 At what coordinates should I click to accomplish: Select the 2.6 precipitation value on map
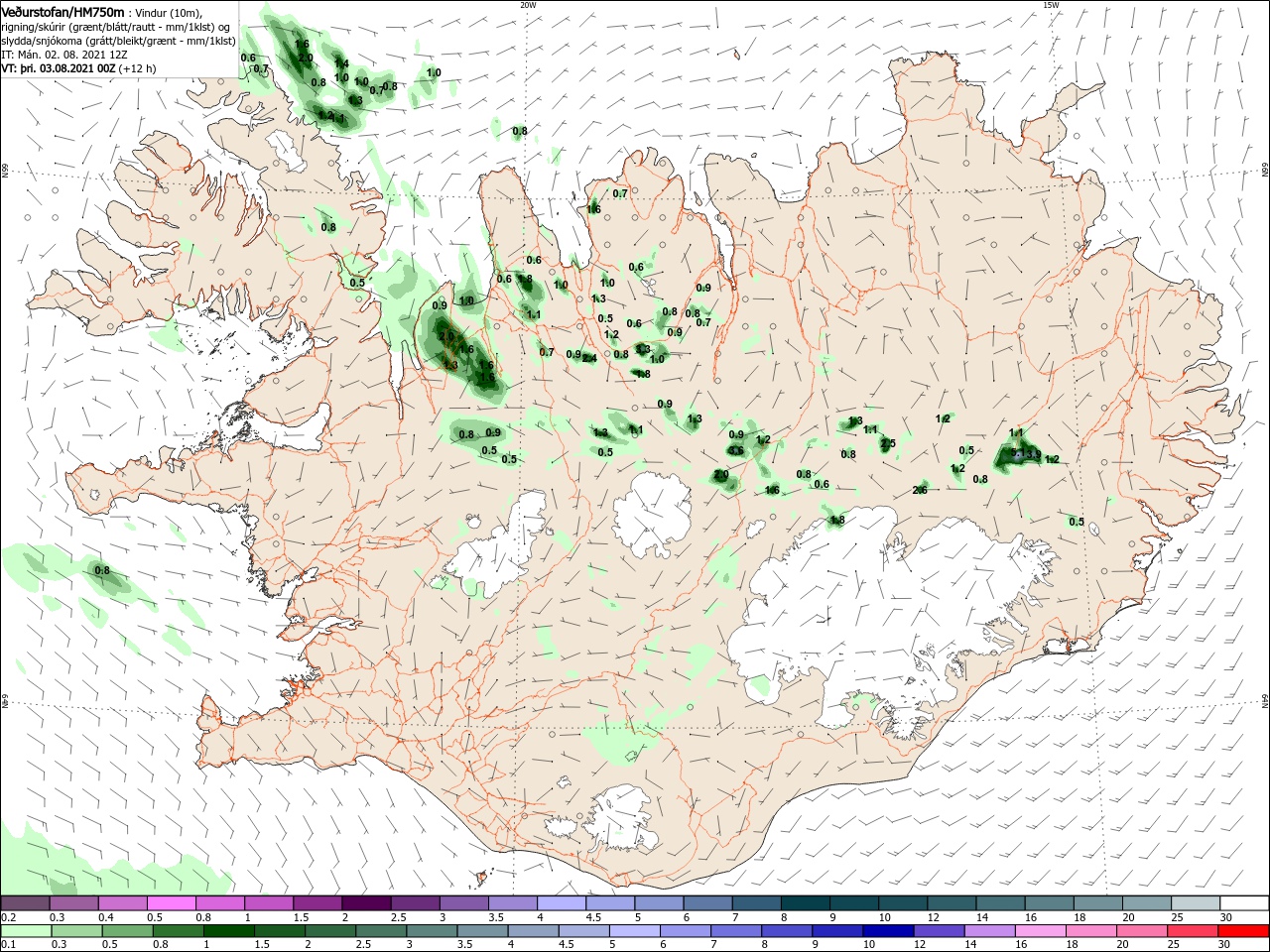(x=920, y=490)
